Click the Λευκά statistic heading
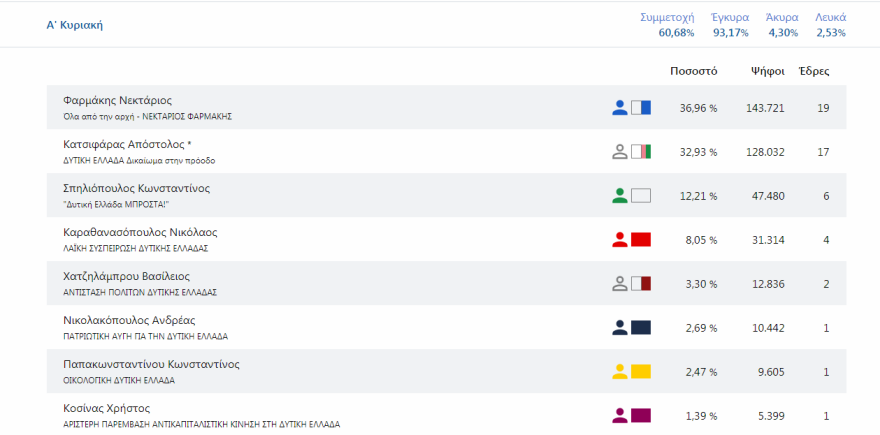This screenshot has width=880, height=435. tap(830, 17)
